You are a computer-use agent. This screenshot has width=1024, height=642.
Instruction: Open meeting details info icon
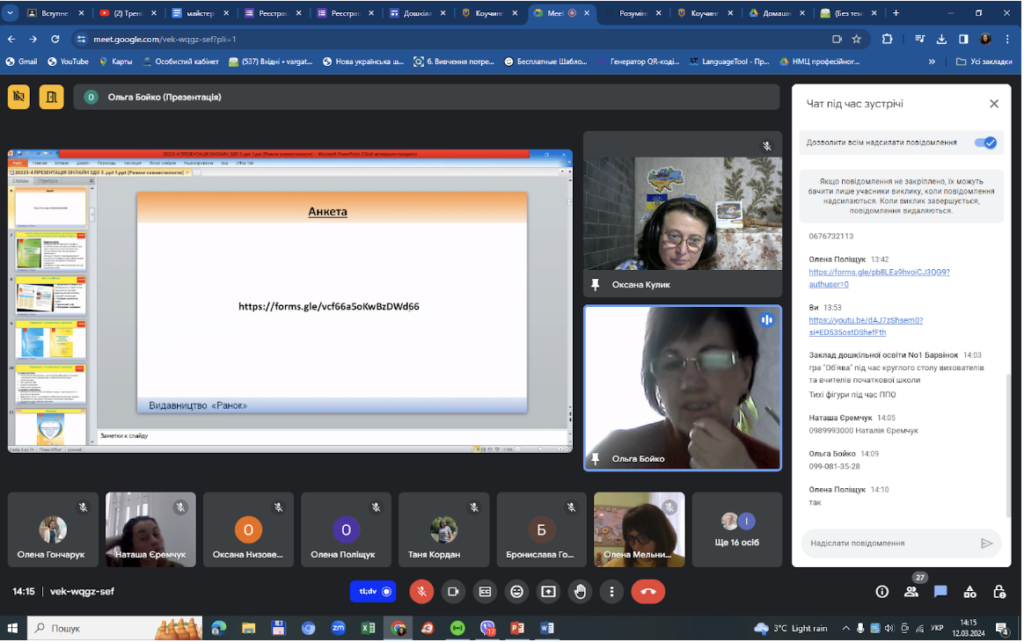pyautogui.click(x=882, y=592)
